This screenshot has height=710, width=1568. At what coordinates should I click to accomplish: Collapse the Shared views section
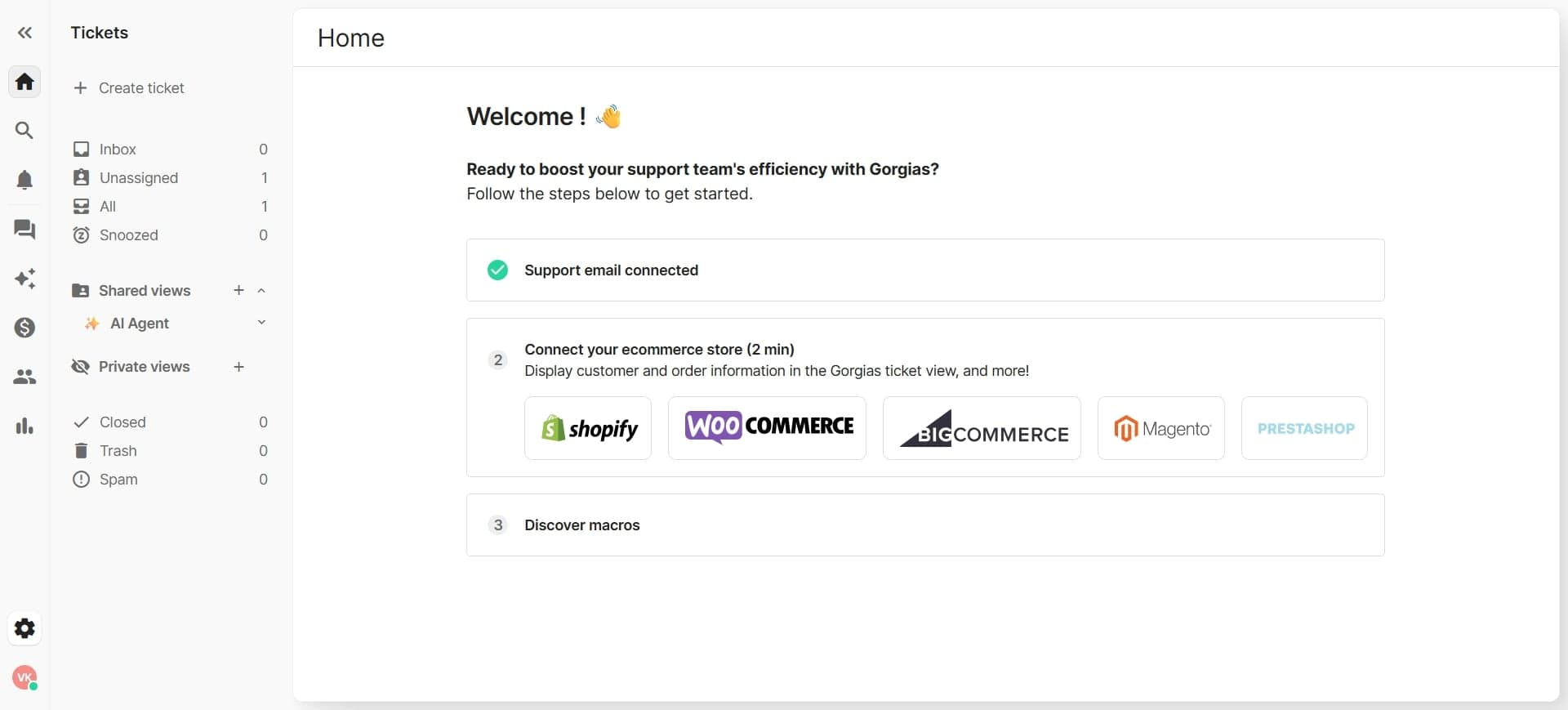pyautogui.click(x=261, y=290)
